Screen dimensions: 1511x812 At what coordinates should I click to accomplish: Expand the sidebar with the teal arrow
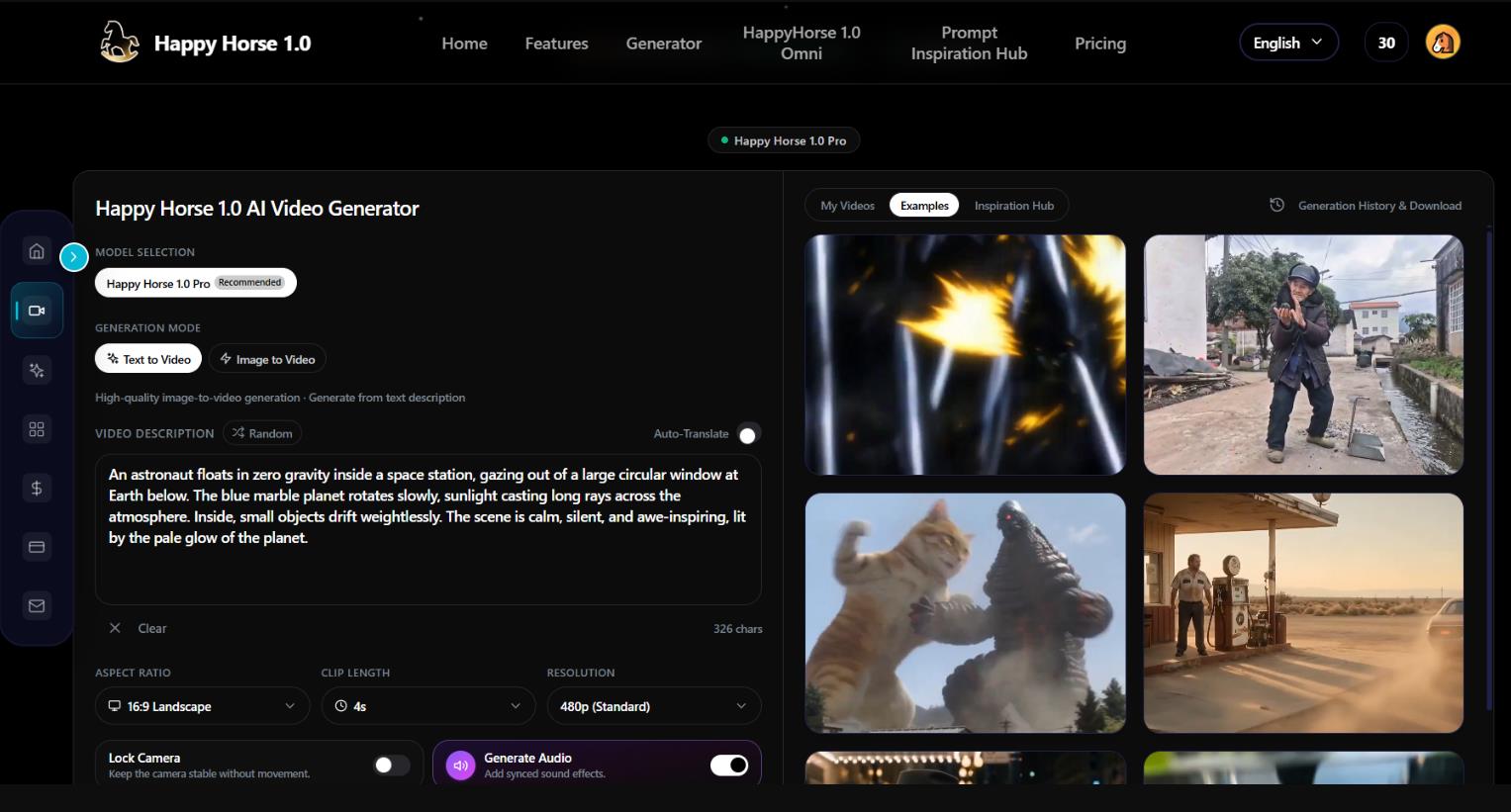(x=73, y=257)
